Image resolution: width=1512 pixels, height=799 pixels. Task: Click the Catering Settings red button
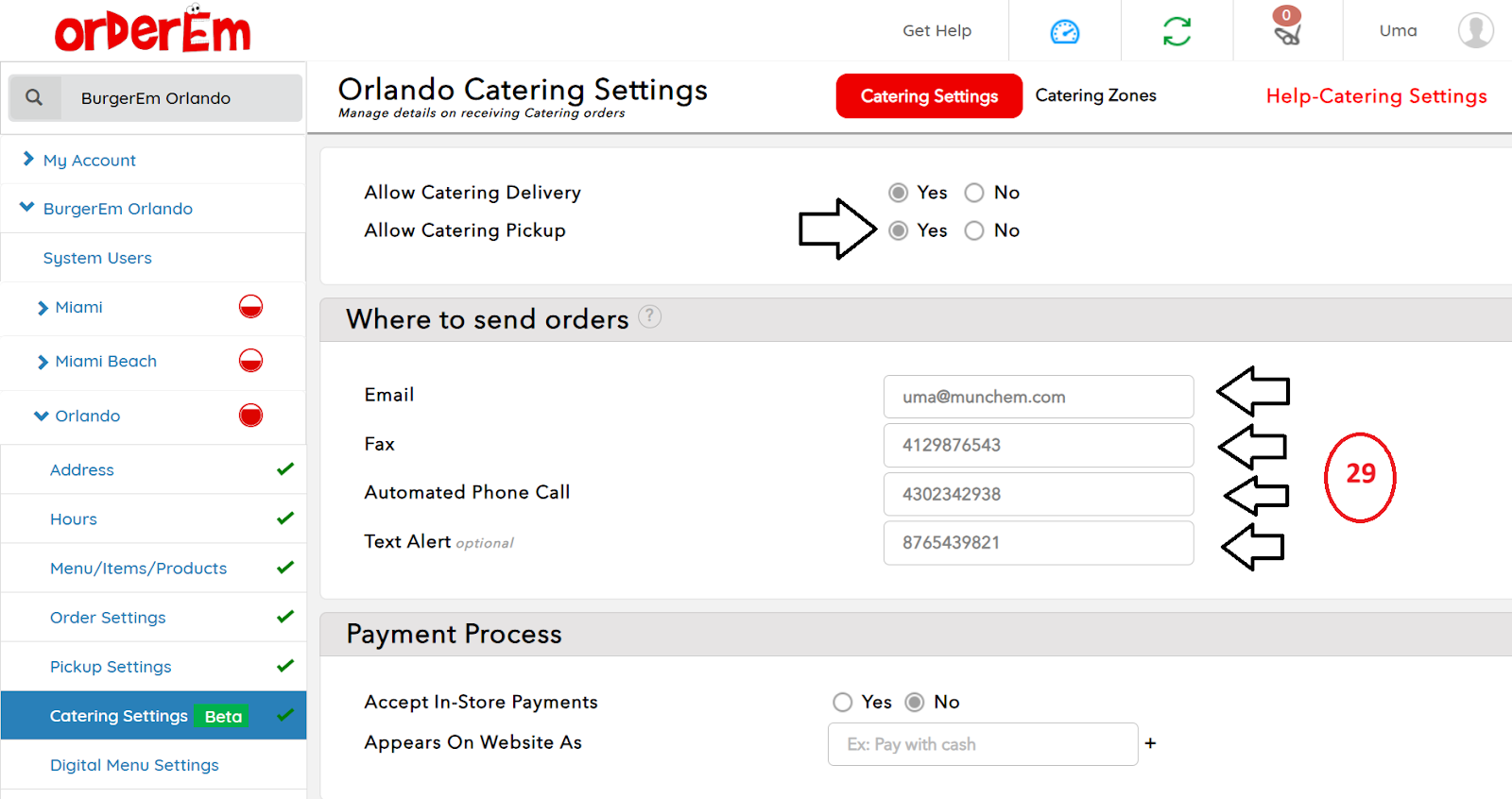pos(929,96)
